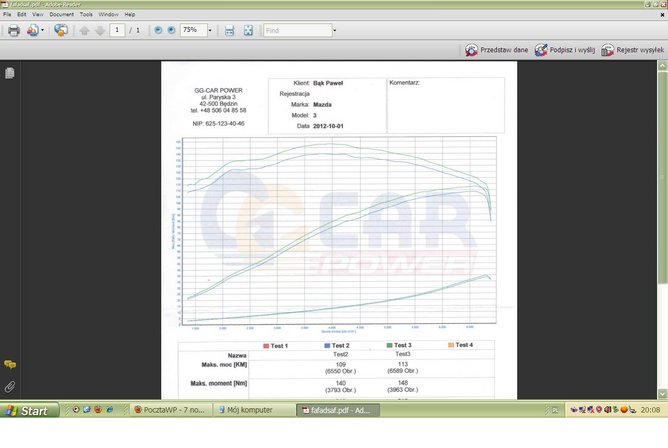Click the Rejestr wysyłek button
This screenshot has width=668, height=448.
[x=633, y=49]
